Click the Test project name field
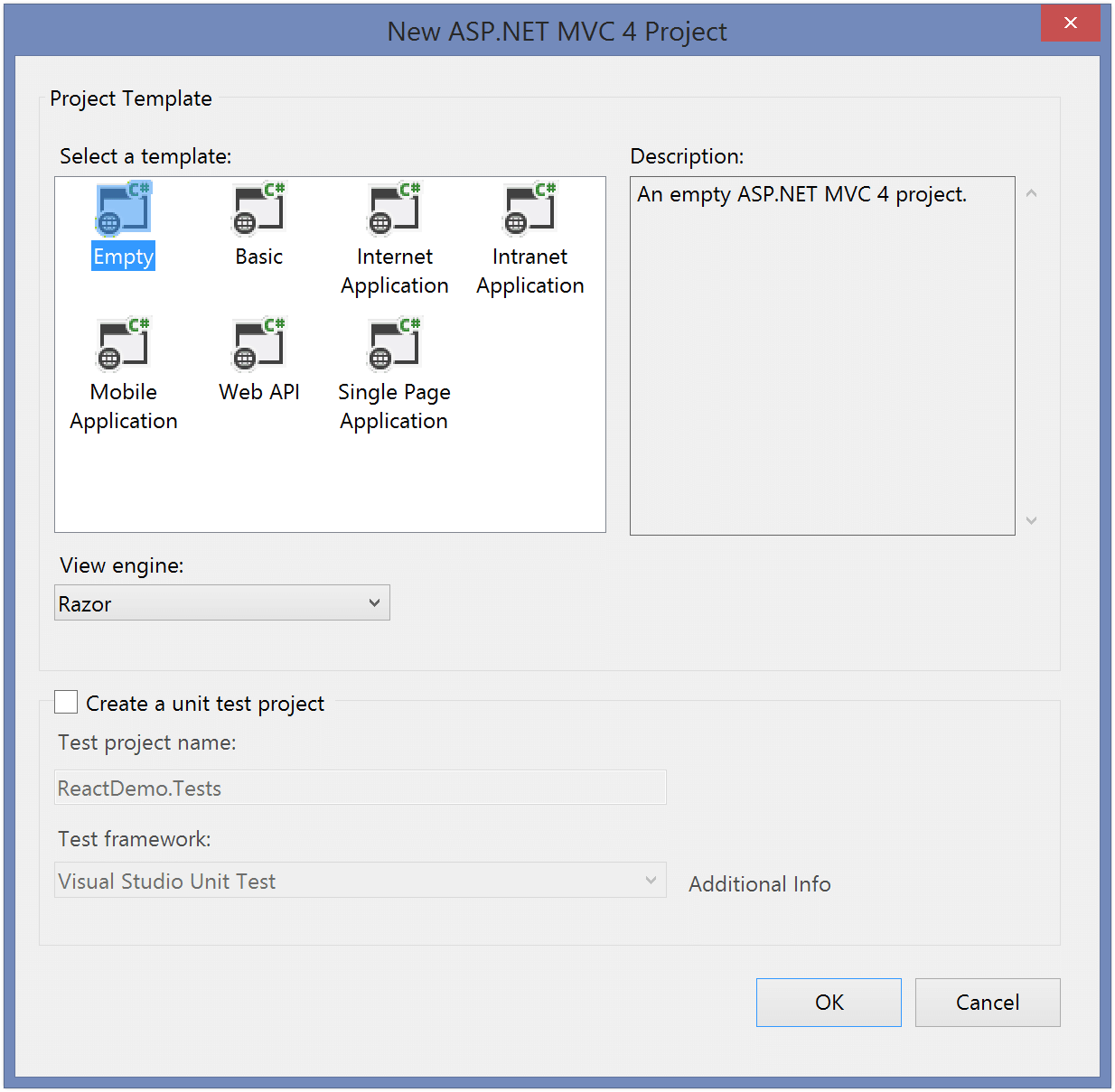This screenshot has height=1092, width=1115. tap(361, 788)
